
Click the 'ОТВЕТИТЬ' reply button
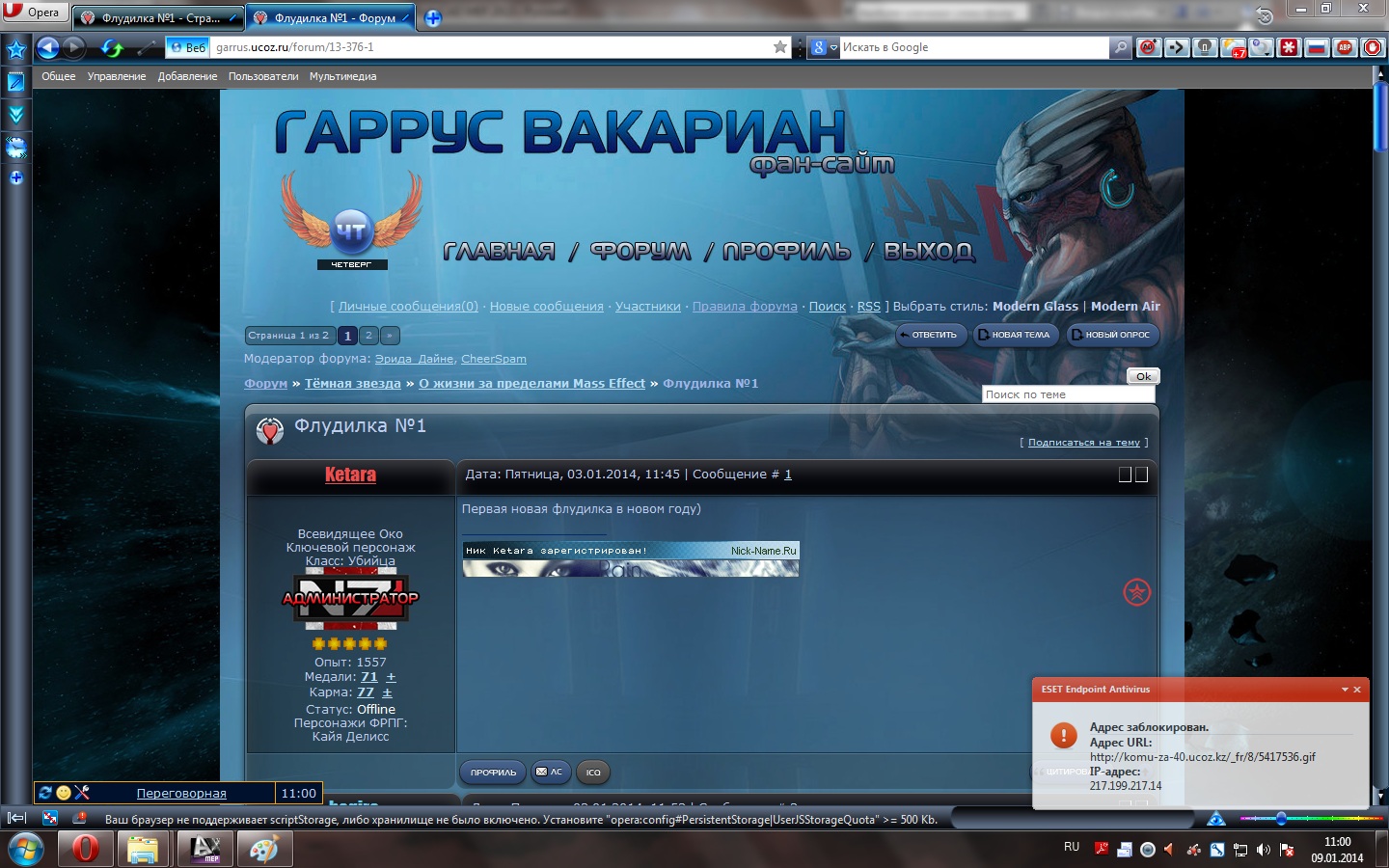[930, 336]
